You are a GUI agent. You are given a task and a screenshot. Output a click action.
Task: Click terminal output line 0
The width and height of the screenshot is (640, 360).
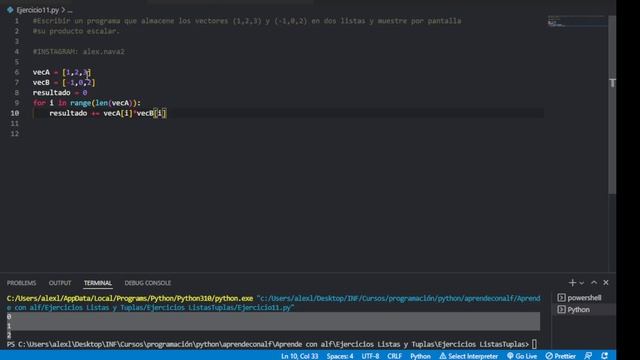click(x=9, y=317)
